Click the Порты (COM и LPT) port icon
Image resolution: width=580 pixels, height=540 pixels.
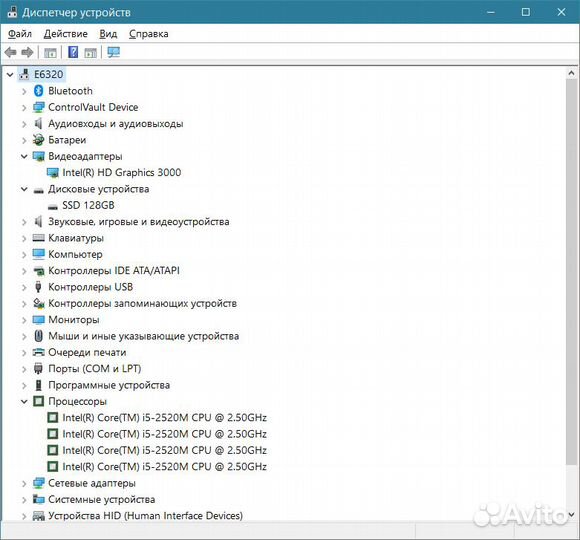[38, 368]
